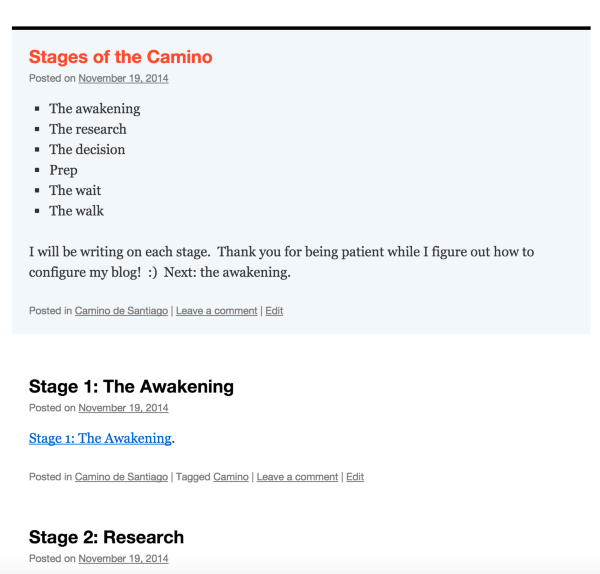Edit the Stage 1 post
600x574 pixels.
point(355,477)
